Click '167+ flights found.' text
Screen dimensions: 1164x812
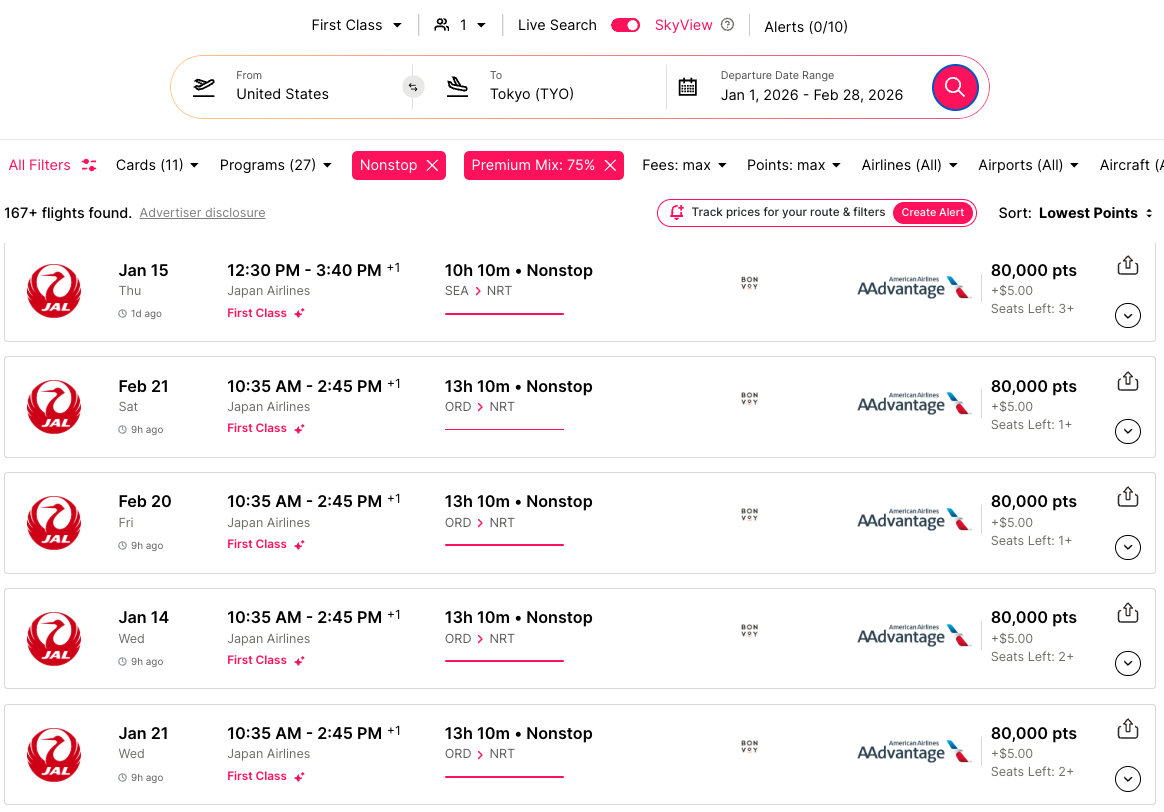[68, 213]
